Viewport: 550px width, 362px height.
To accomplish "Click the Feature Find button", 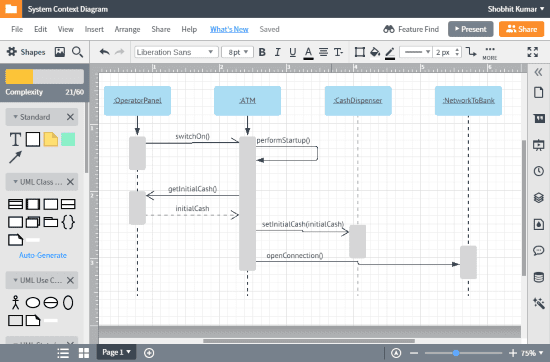I will pos(411,29).
